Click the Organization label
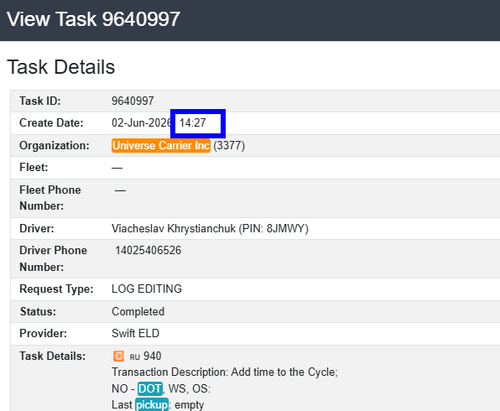The width and height of the screenshot is (500, 411). coord(54,146)
